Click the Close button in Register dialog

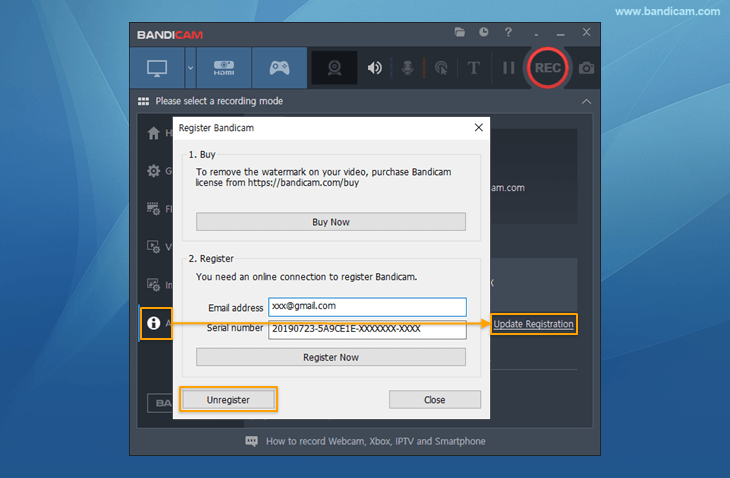[435, 400]
